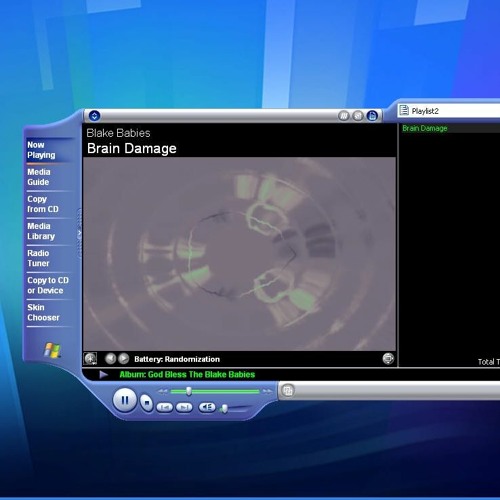This screenshot has width=500, height=500.
Task: Click the play status arrow icon
Action: [x=103, y=374]
